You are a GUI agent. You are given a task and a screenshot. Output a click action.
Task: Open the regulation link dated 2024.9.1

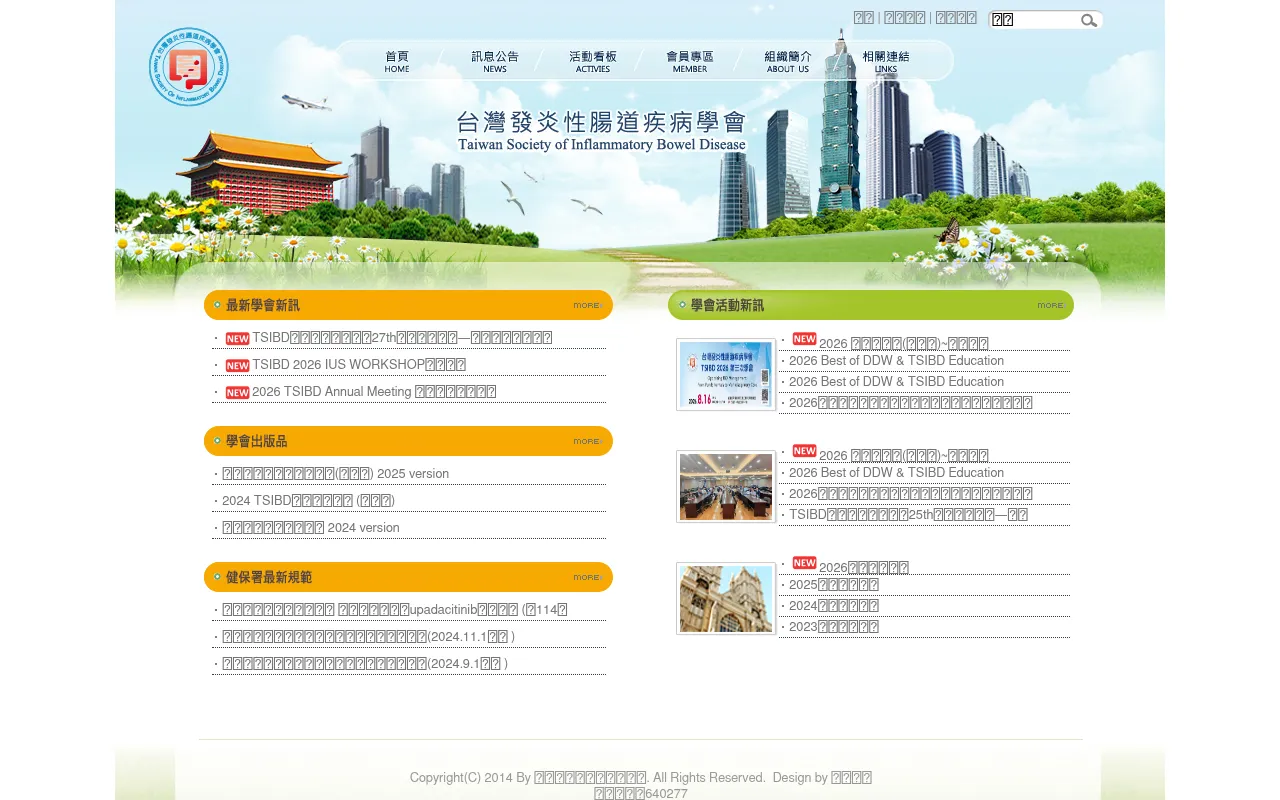pos(365,664)
